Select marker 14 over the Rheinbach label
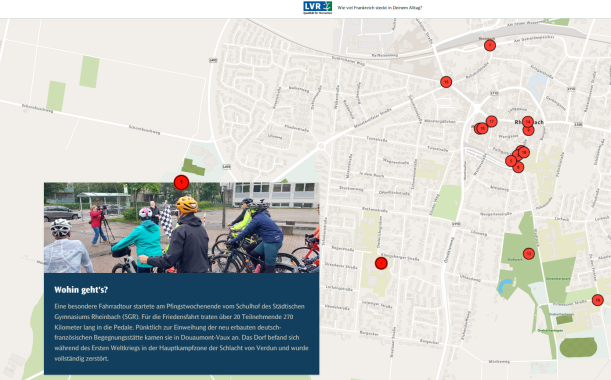The width and height of the screenshot is (611, 380). (x=528, y=122)
